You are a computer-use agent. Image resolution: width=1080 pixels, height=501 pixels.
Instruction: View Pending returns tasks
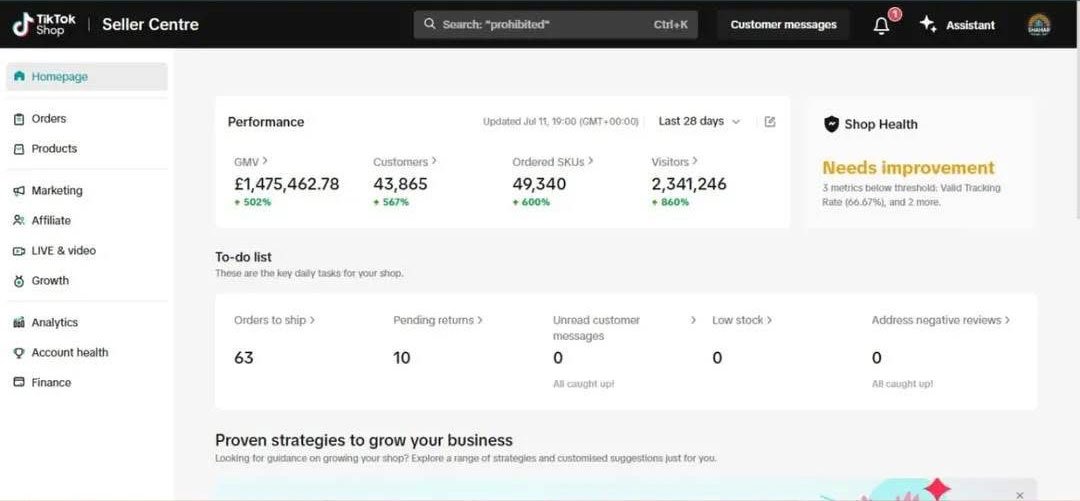point(437,320)
